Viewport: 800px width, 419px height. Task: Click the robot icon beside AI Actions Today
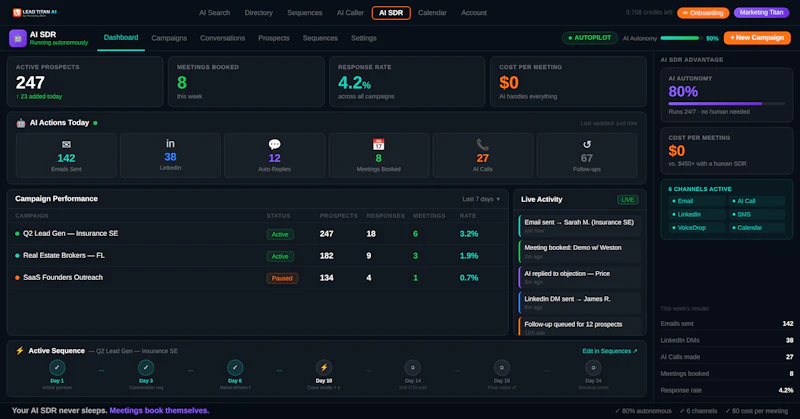21,123
